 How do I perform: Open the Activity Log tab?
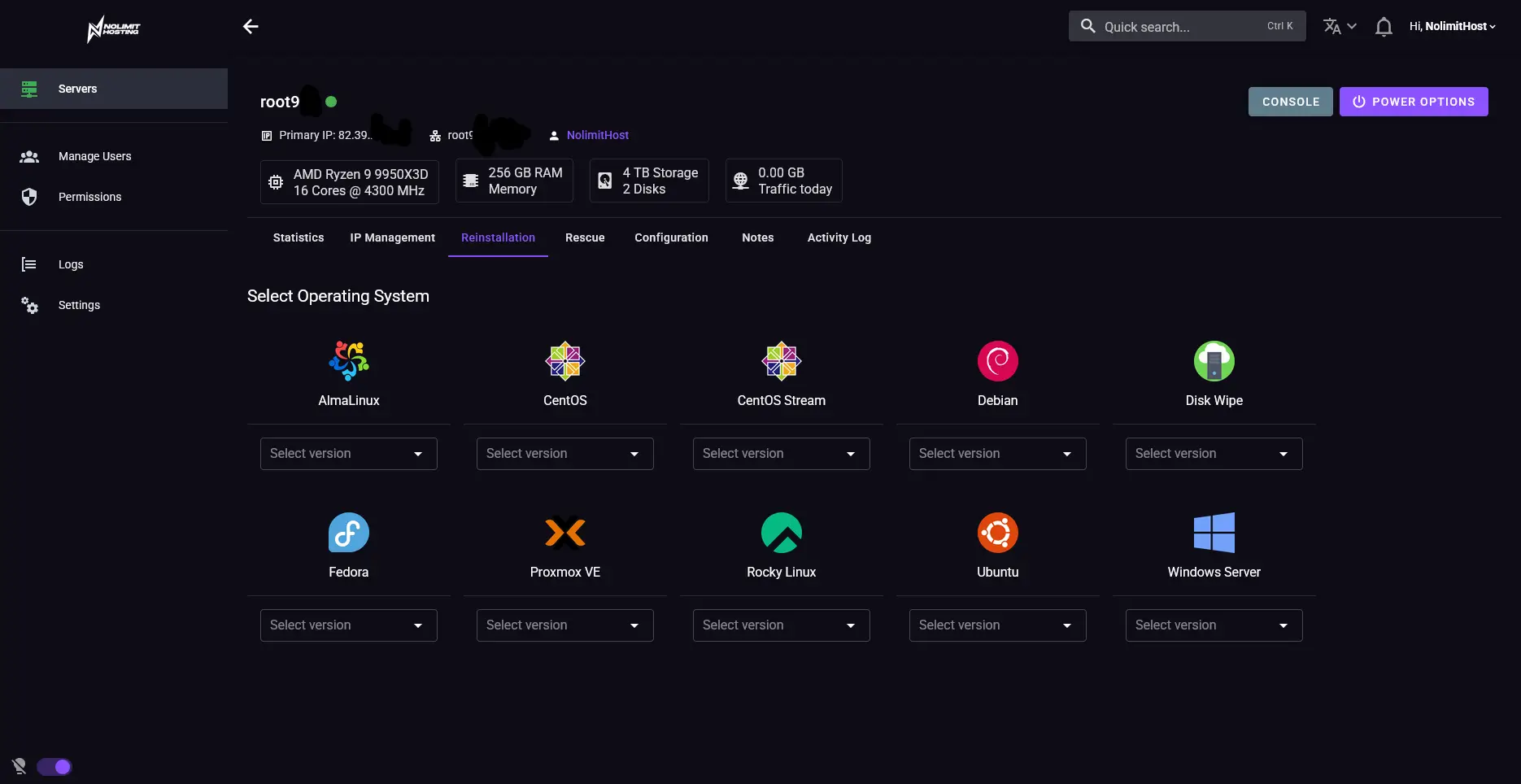coord(839,237)
